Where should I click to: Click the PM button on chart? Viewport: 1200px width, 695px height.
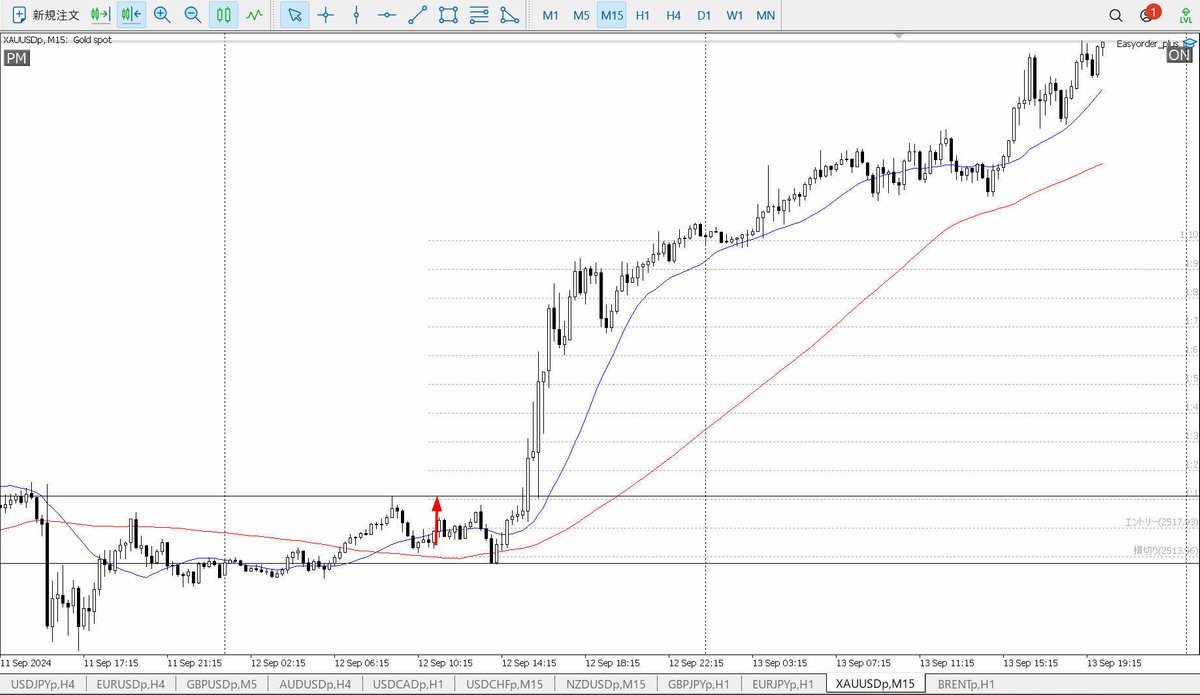(x=16, y=58)
